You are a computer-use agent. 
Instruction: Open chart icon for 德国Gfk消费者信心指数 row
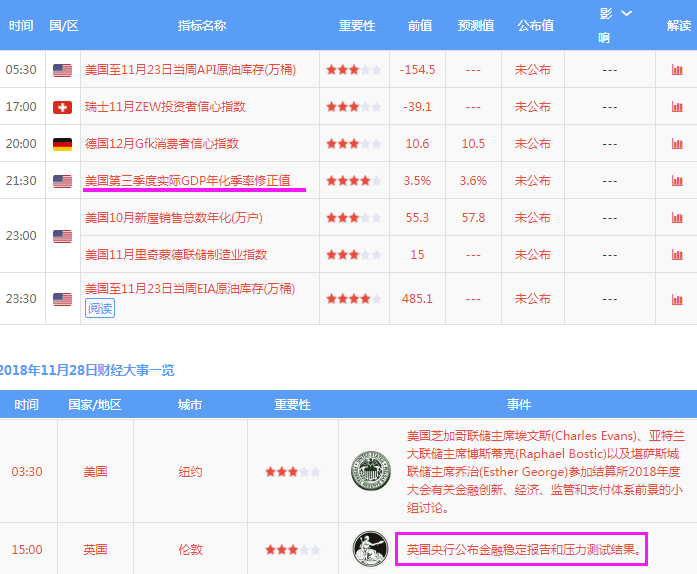tap(677, 144)
